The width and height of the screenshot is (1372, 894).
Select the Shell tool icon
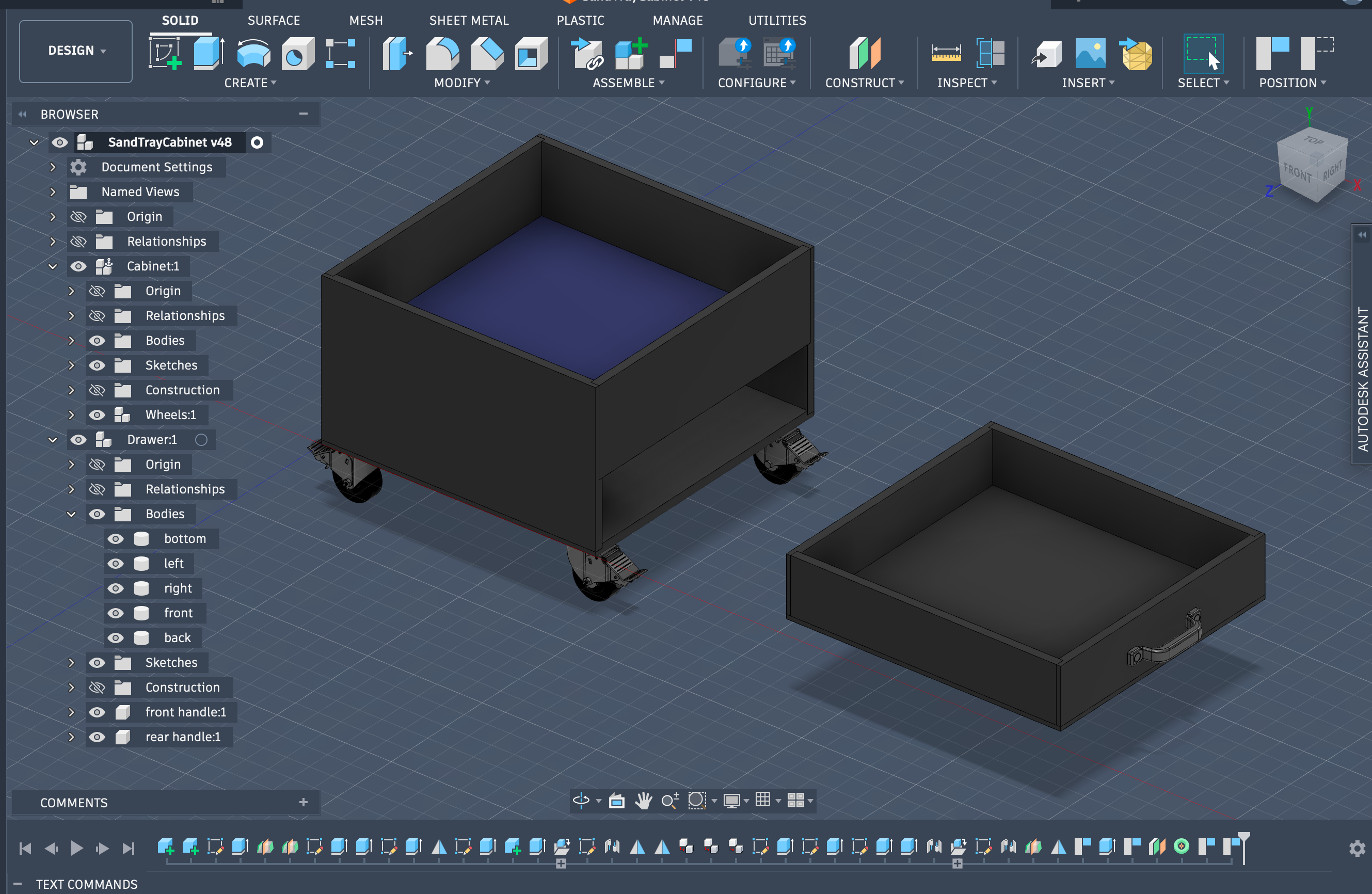tap(530, 54)
